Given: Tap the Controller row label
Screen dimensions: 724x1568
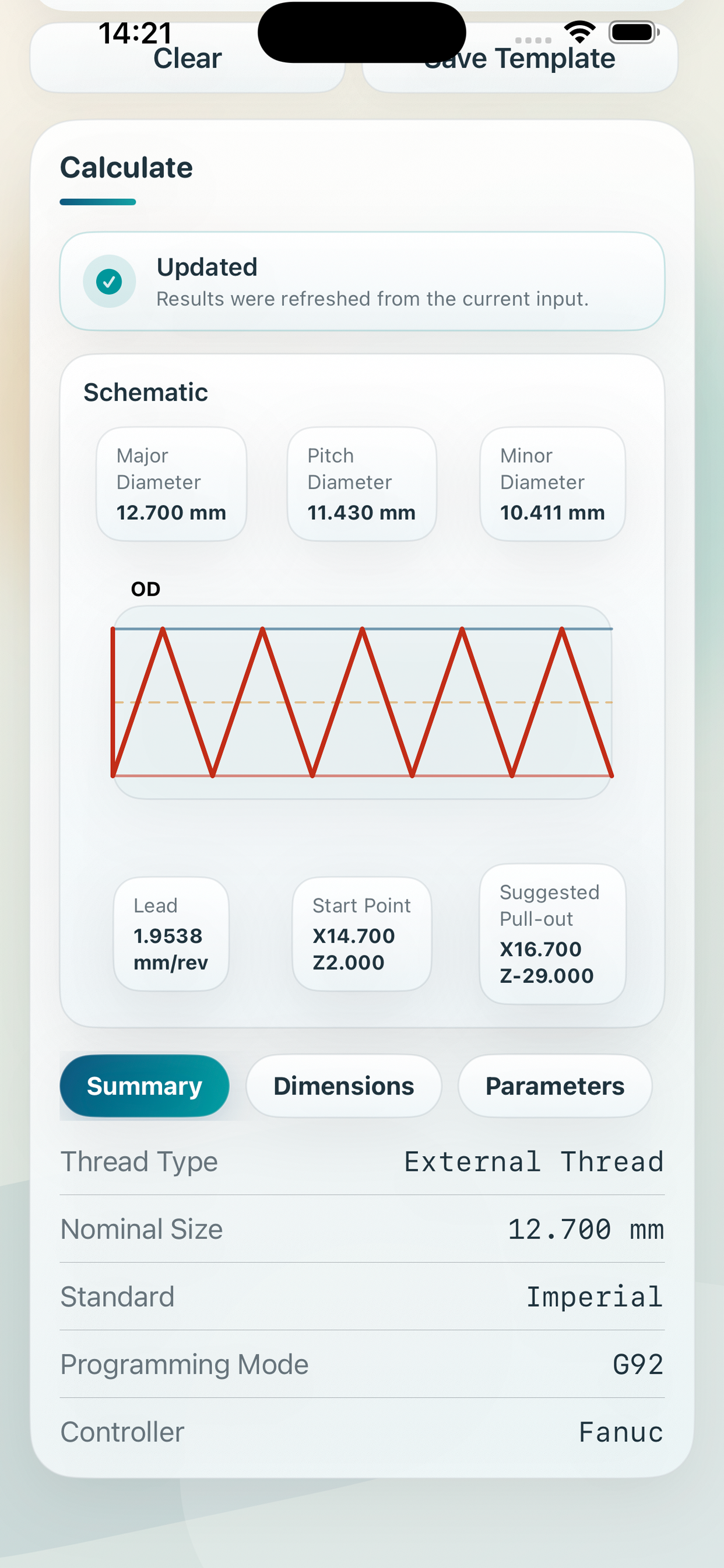Looking at the screenshot, I should [x=122, y=1431].
